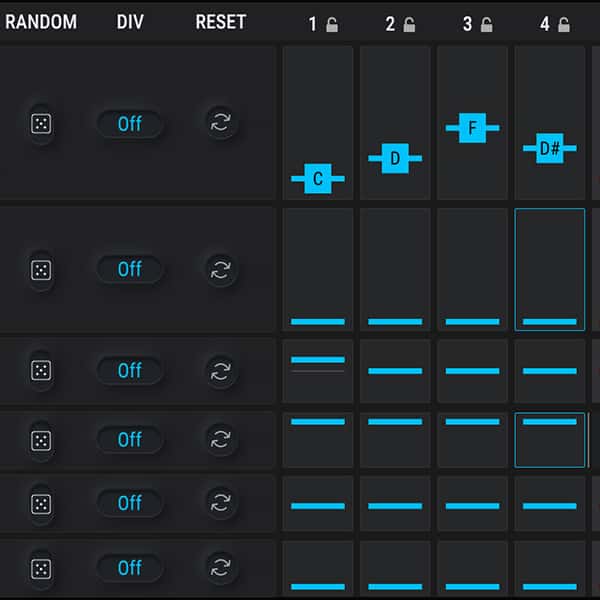Toggle the lock icon for step 4
600x600 pixels.
564,24
